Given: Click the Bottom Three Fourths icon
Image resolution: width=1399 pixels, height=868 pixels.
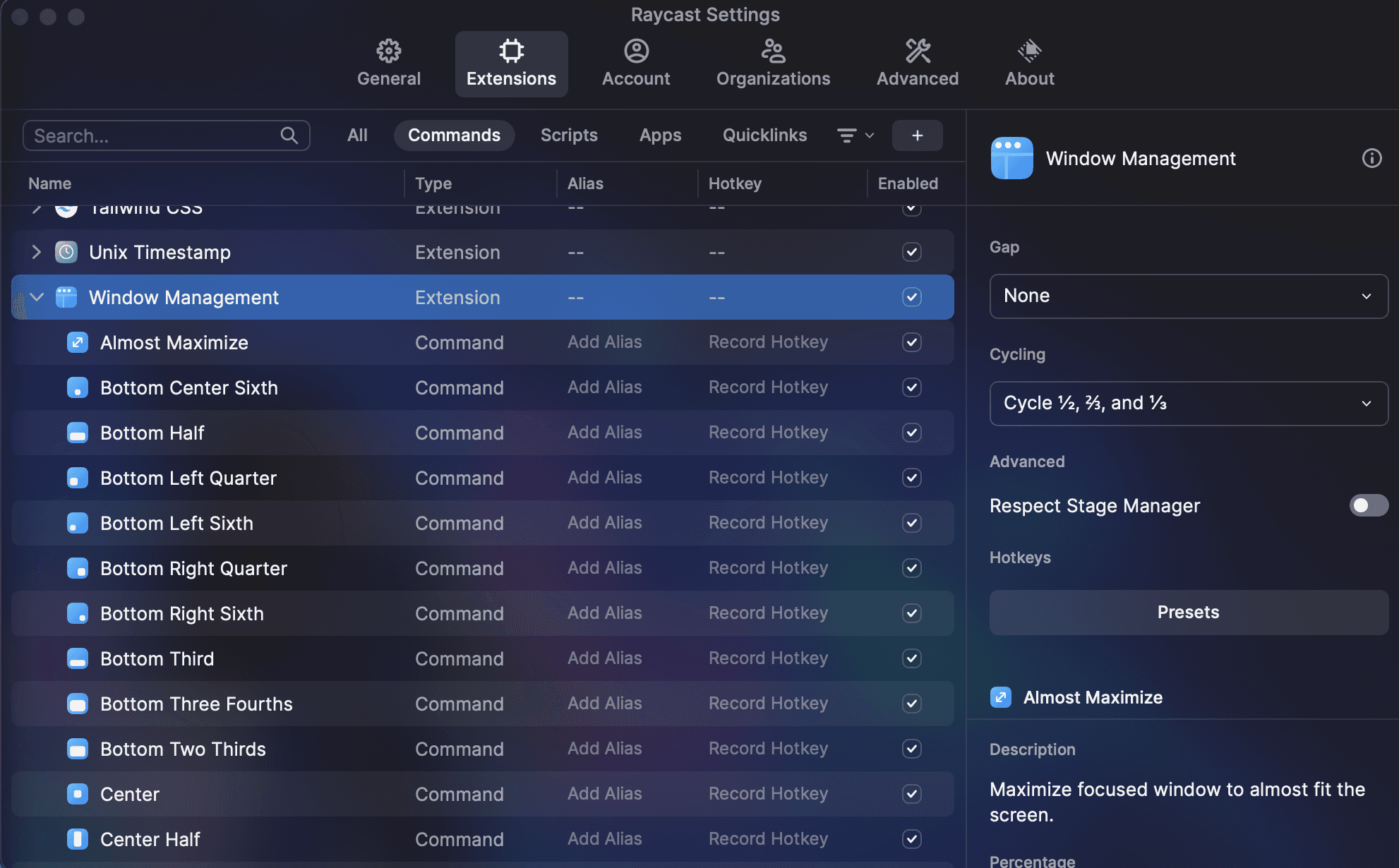Looking at the screenshot, I should click(78, 704).
